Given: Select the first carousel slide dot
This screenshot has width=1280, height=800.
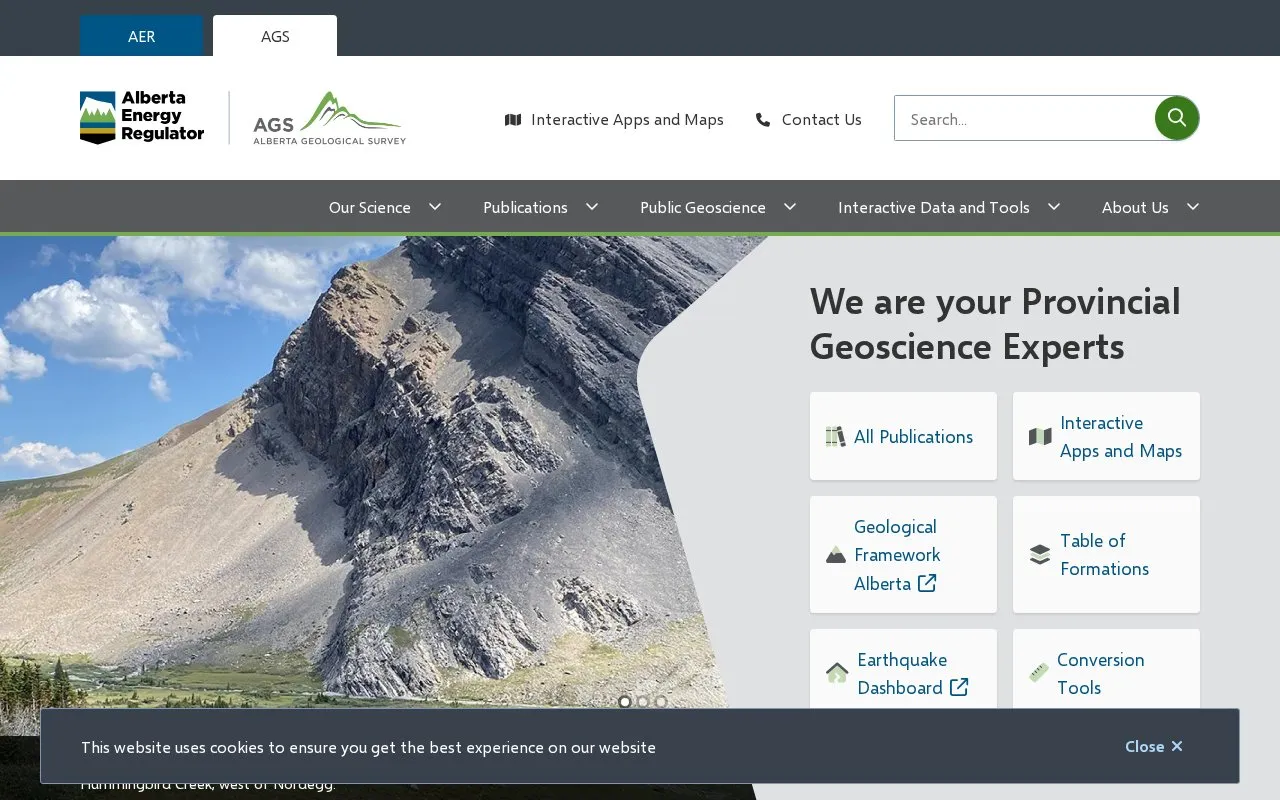Looking at the screenshot, I should pos(625,702).
